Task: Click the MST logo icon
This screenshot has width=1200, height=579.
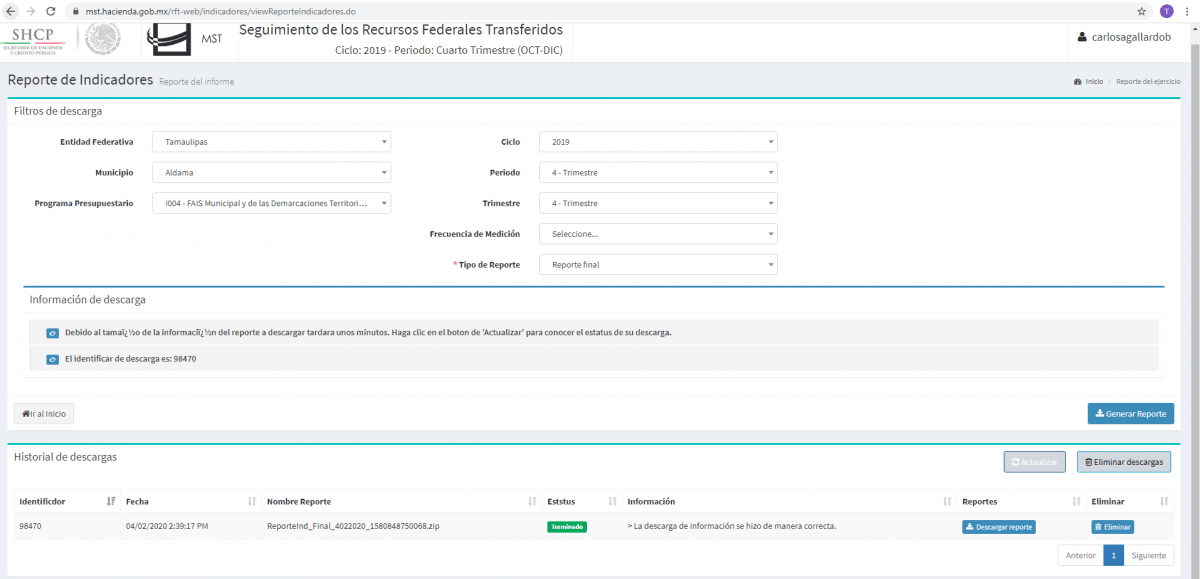Action: tap(166, 40)
